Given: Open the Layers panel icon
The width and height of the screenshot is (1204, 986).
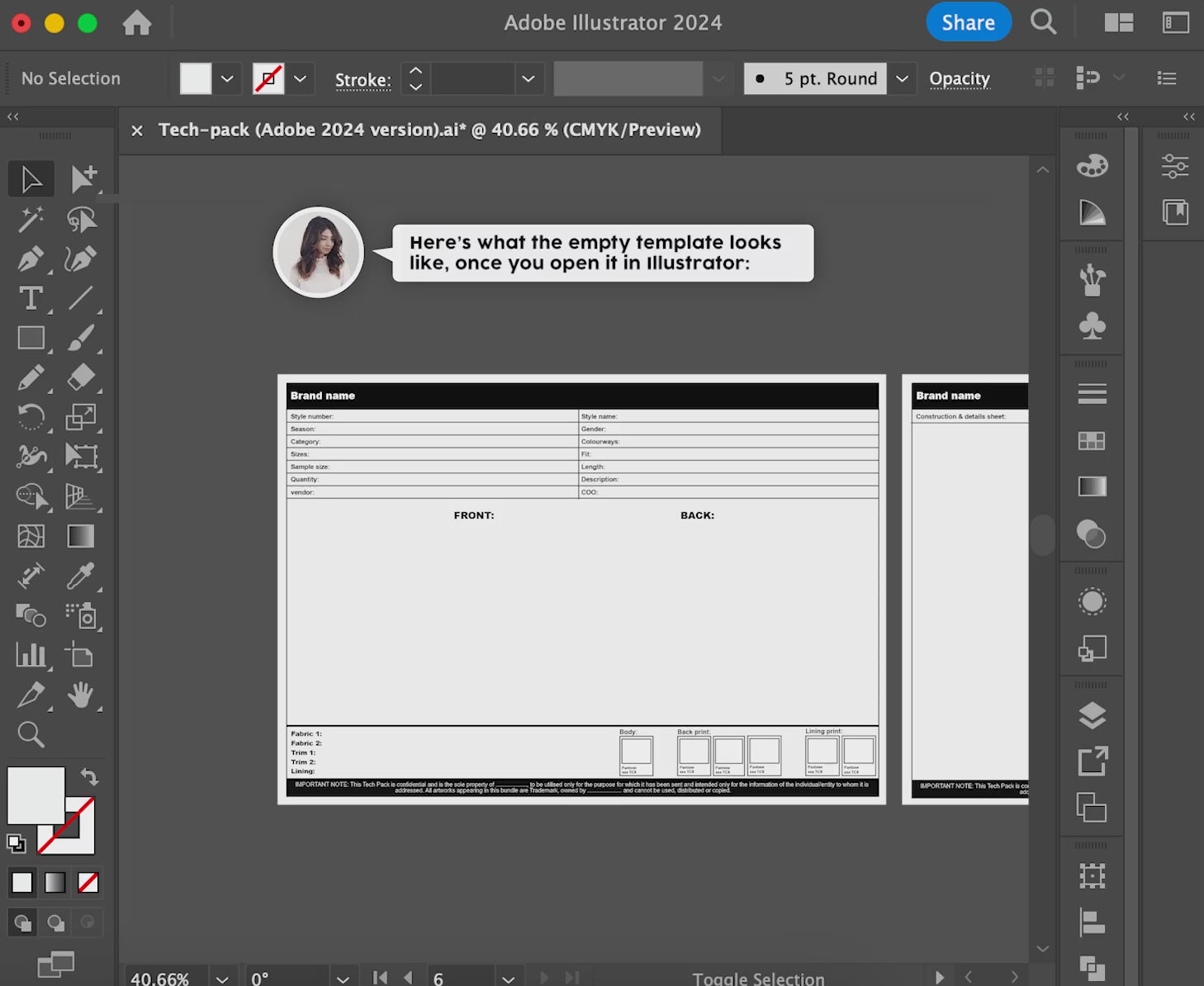Looking at the screenshot, I should coord(1092,715).
